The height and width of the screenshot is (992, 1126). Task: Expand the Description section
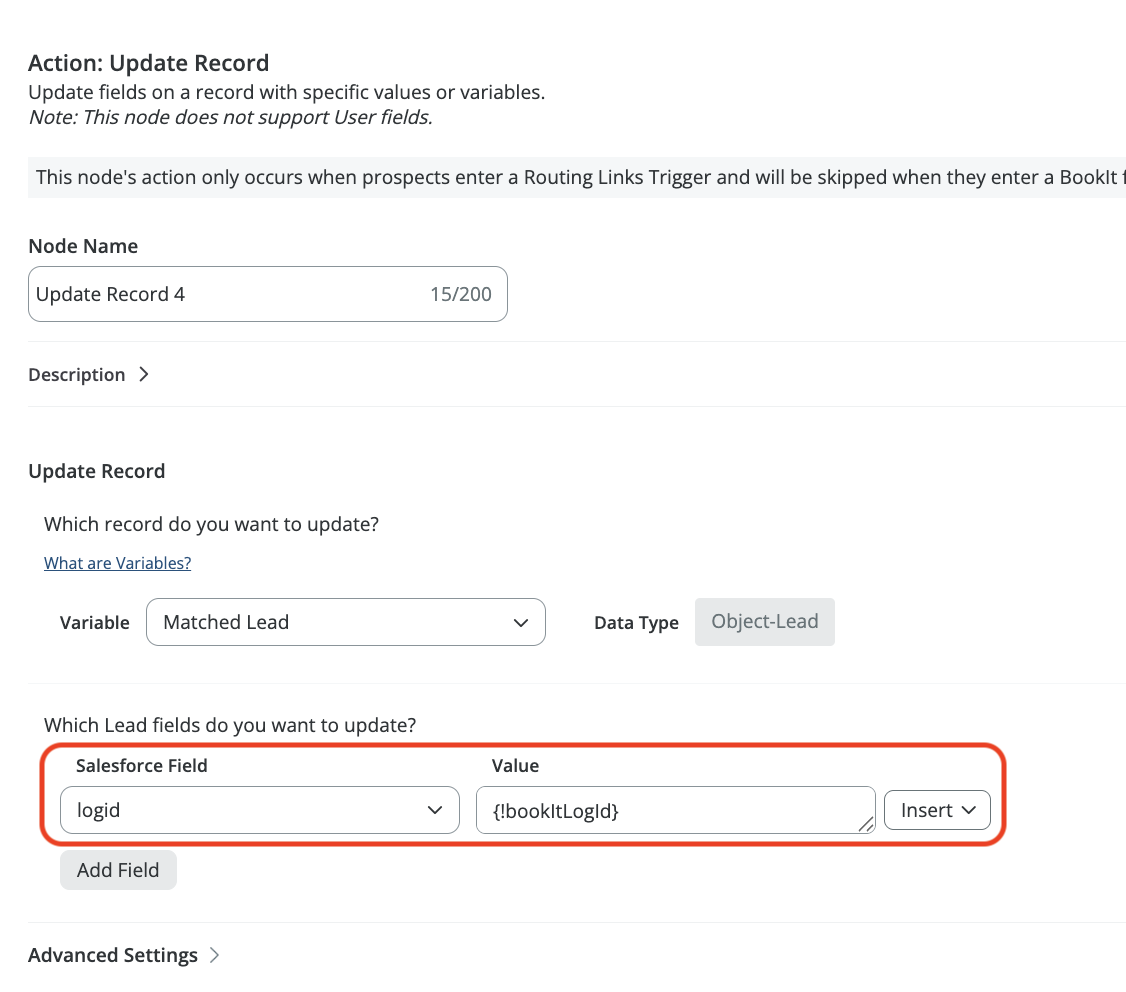(x=77, y=375)
